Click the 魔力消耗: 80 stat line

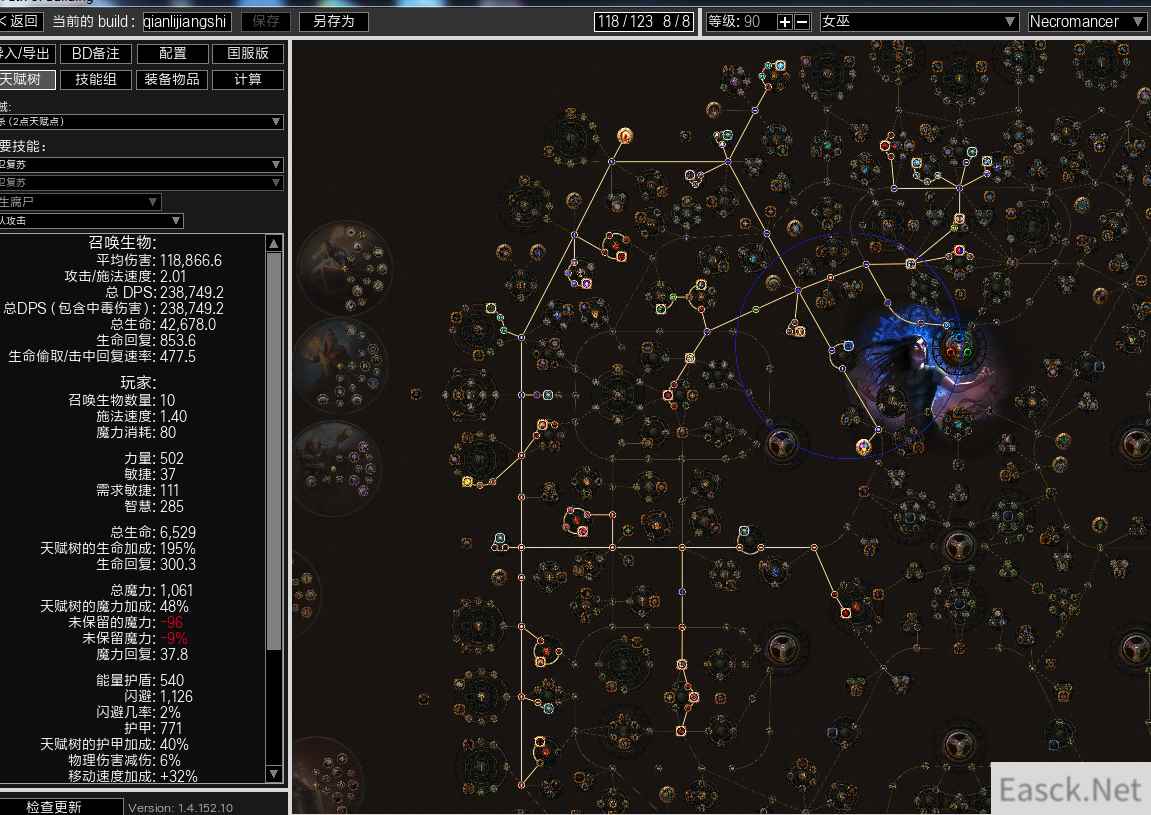click(x=136, y=432)
